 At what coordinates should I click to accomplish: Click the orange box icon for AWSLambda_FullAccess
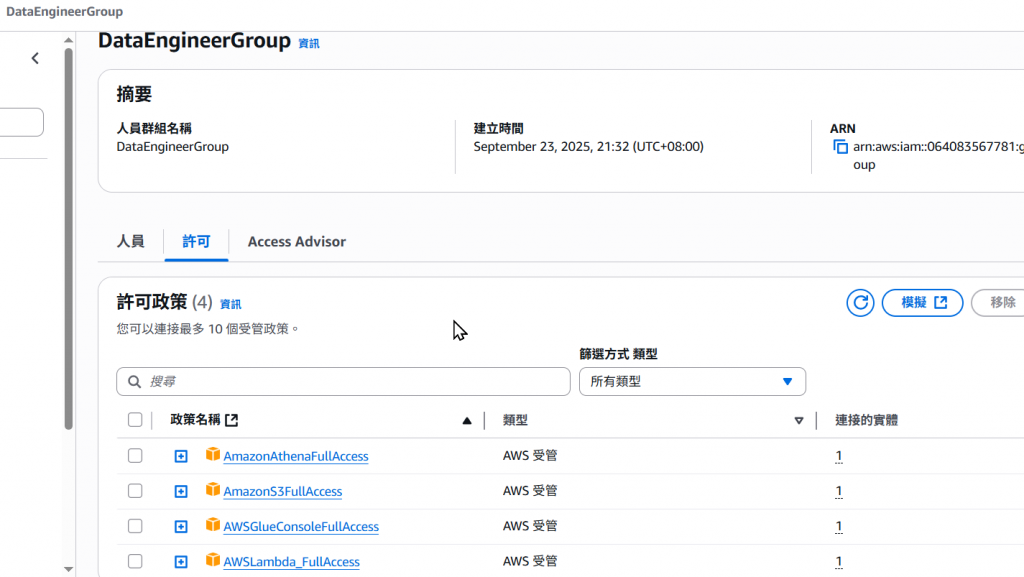(212, 560)
